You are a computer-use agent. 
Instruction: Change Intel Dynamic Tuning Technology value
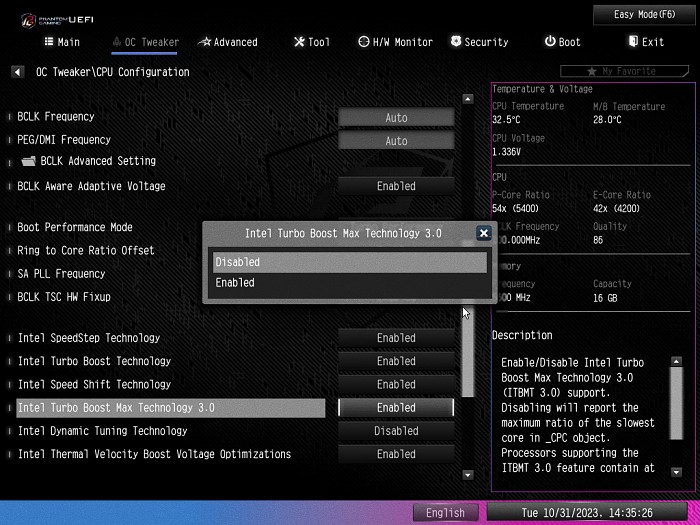point(396,431)
